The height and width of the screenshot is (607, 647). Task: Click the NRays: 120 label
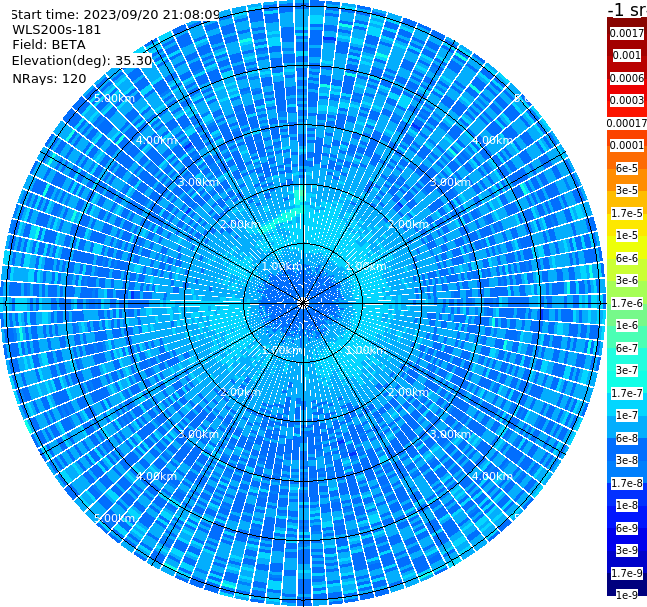click(x=49, y=79)
